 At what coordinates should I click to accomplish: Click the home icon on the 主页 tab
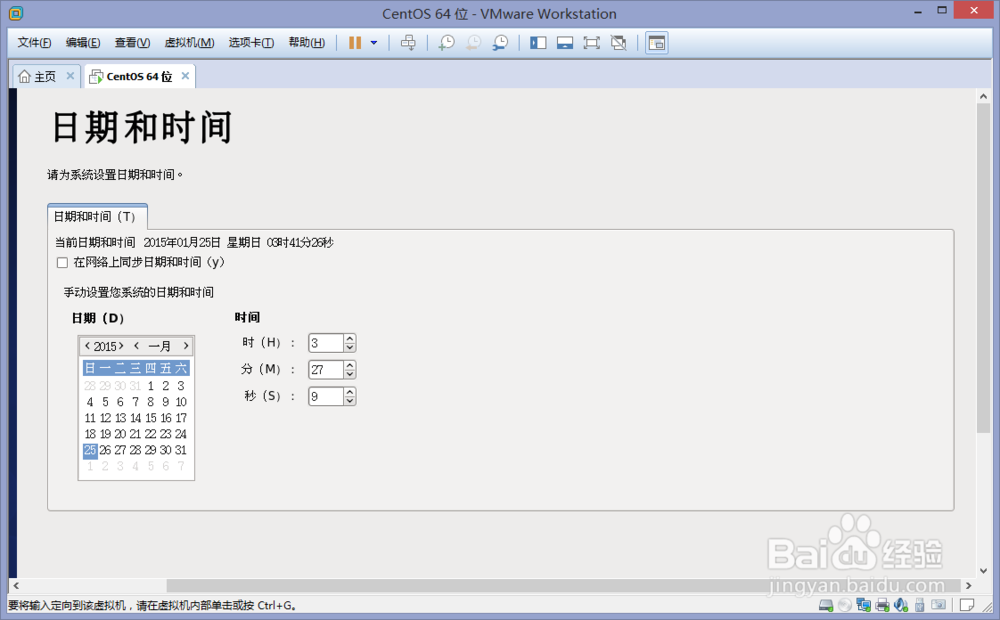click(x=24, y=77)
